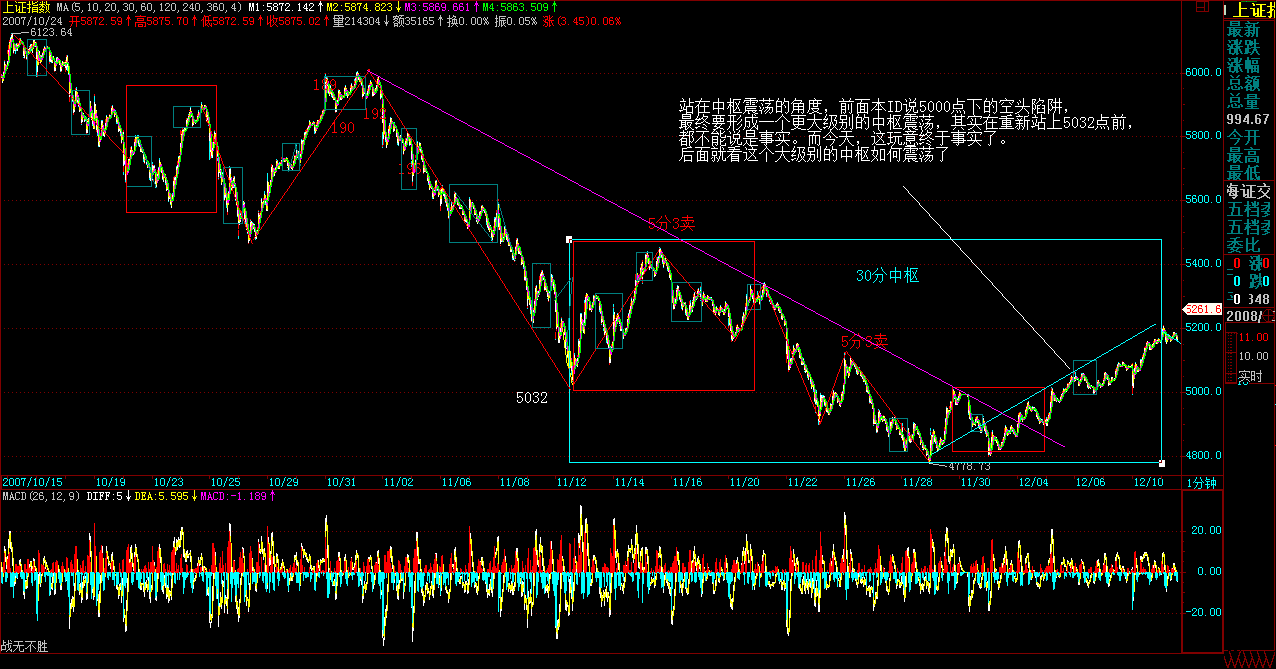
Task: Select the white rectangle's bottom-right handle
Action: point(1161,462)
